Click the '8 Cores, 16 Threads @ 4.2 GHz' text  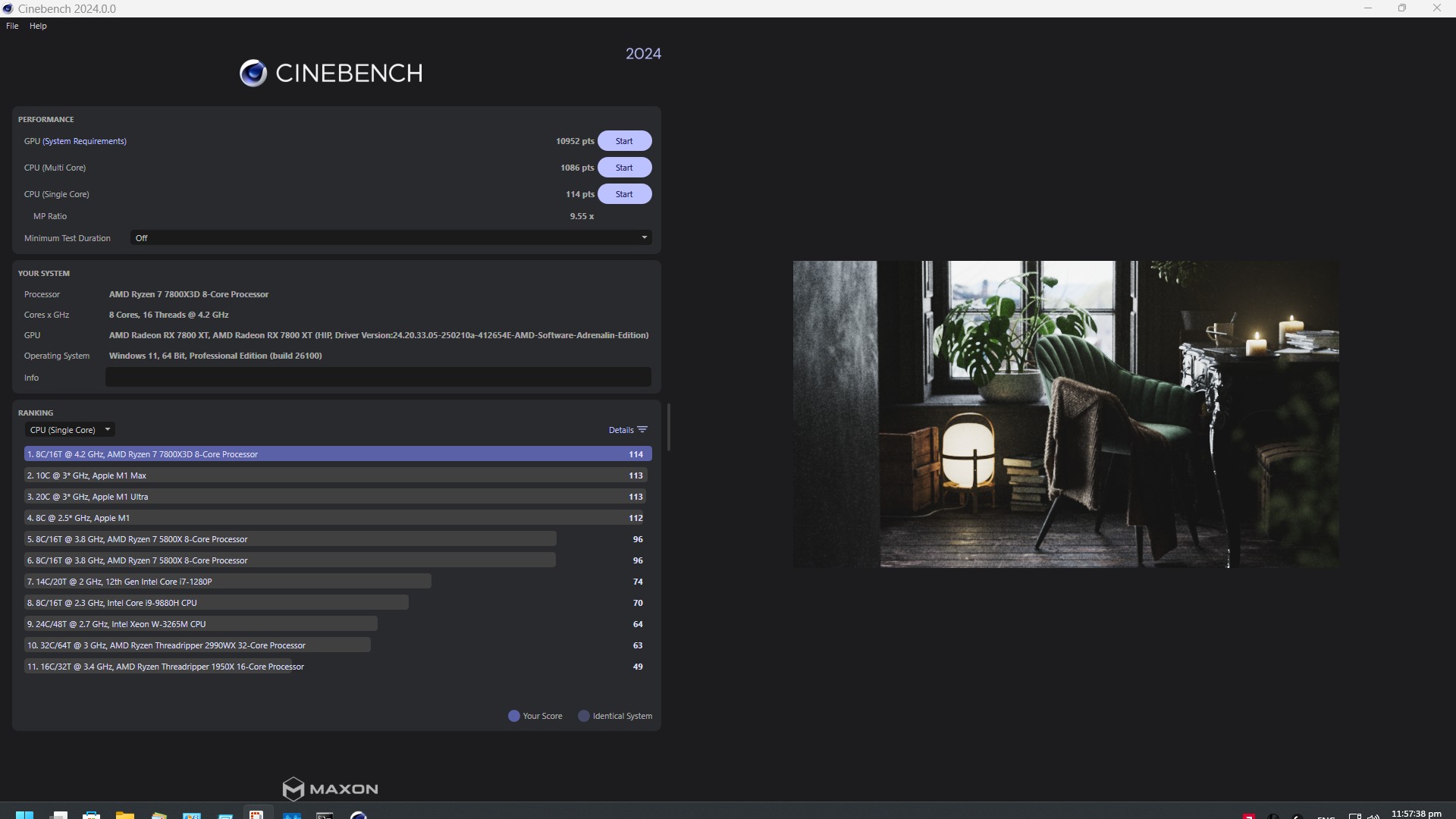[168, 315]
